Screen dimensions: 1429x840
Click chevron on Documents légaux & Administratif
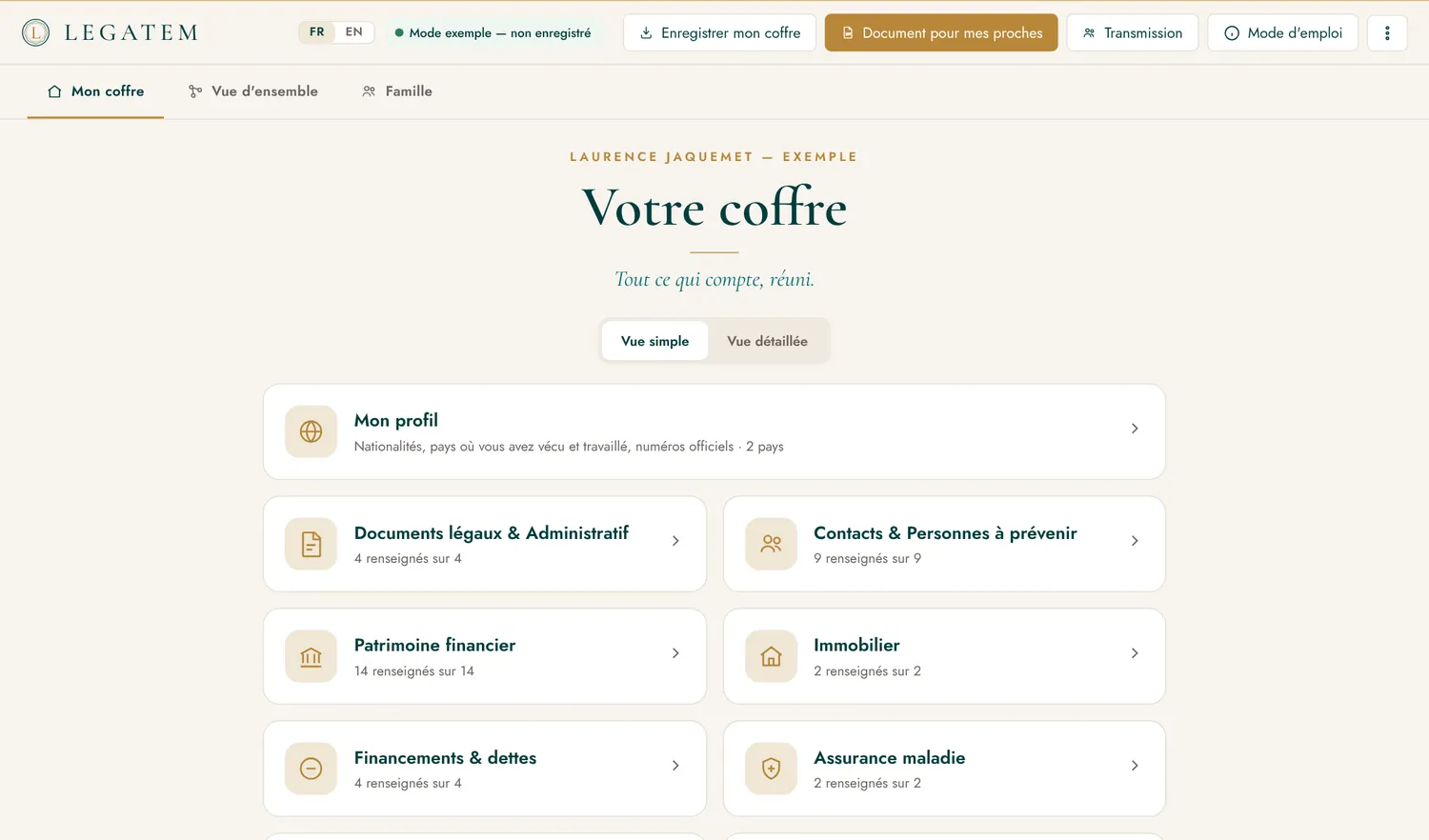675,541
